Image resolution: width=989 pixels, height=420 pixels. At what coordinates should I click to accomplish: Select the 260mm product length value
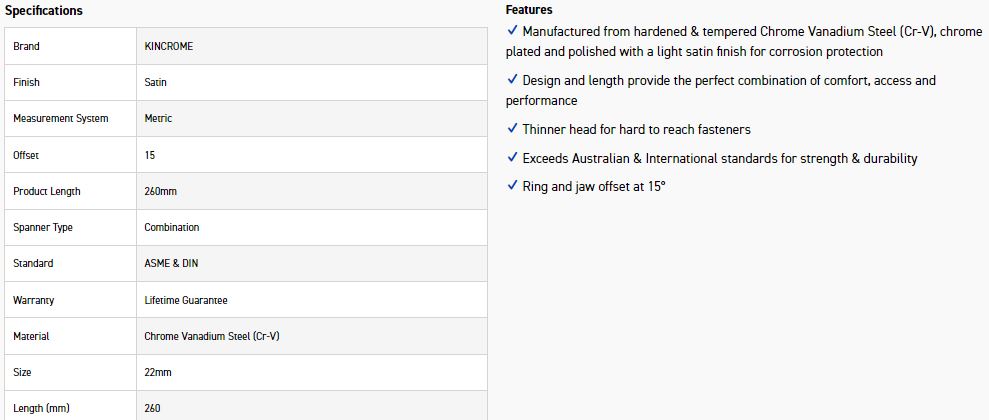(x=161, y=191)
